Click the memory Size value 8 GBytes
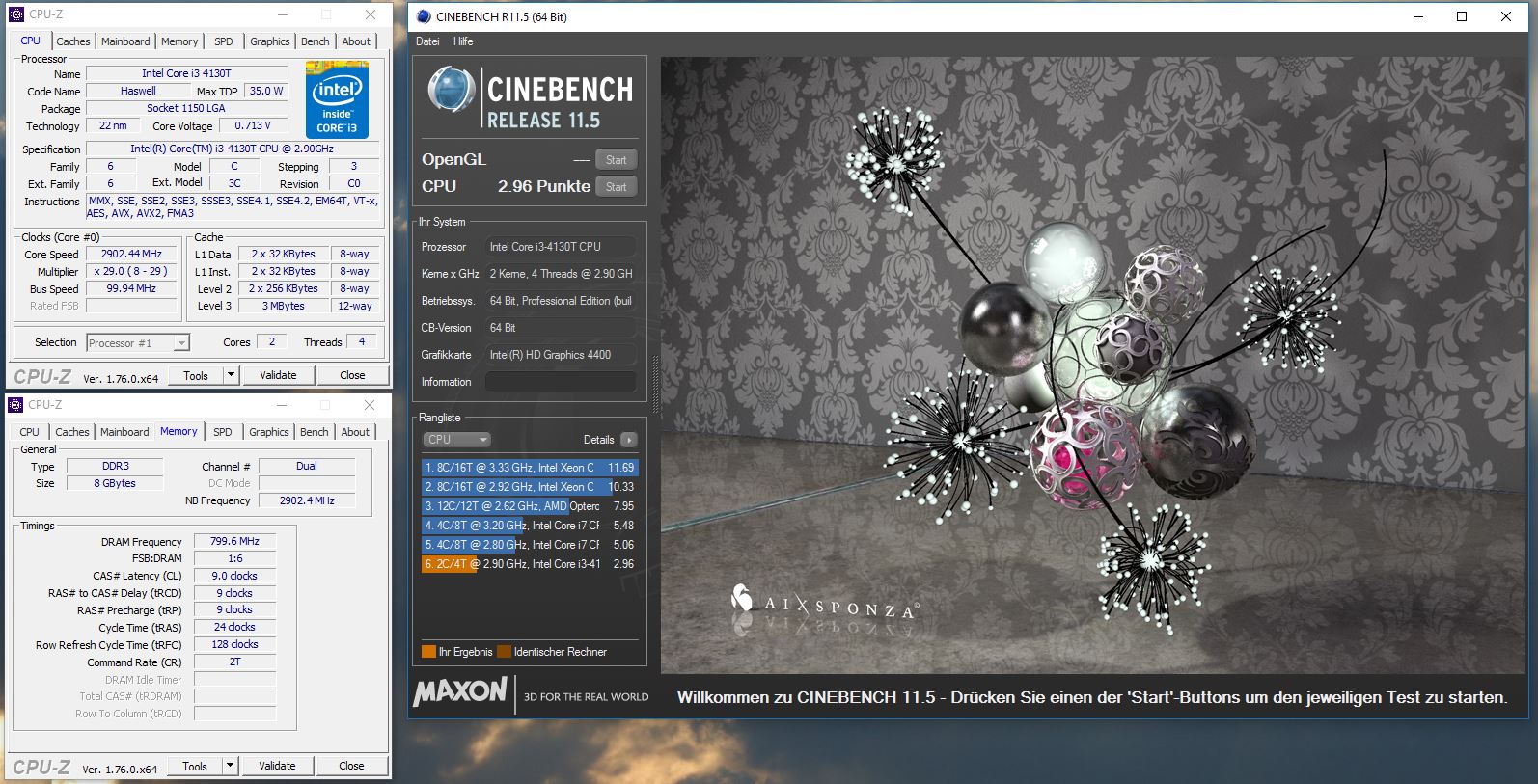 click(x=115, y=483)
